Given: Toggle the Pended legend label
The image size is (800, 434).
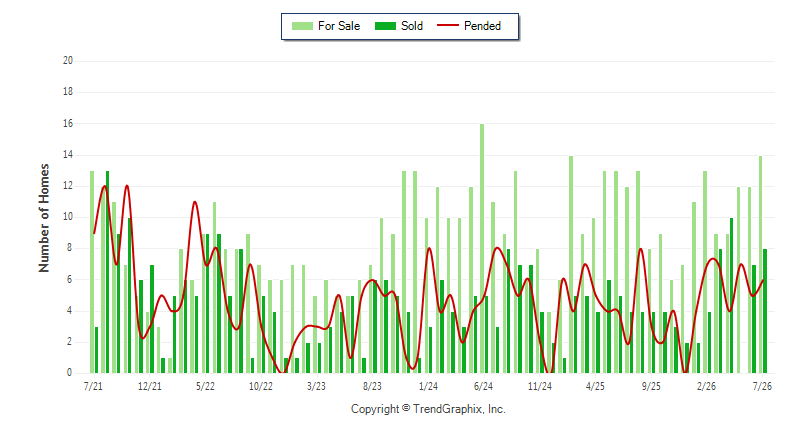Looking at the screenshot, I should (x=482, y=26).
